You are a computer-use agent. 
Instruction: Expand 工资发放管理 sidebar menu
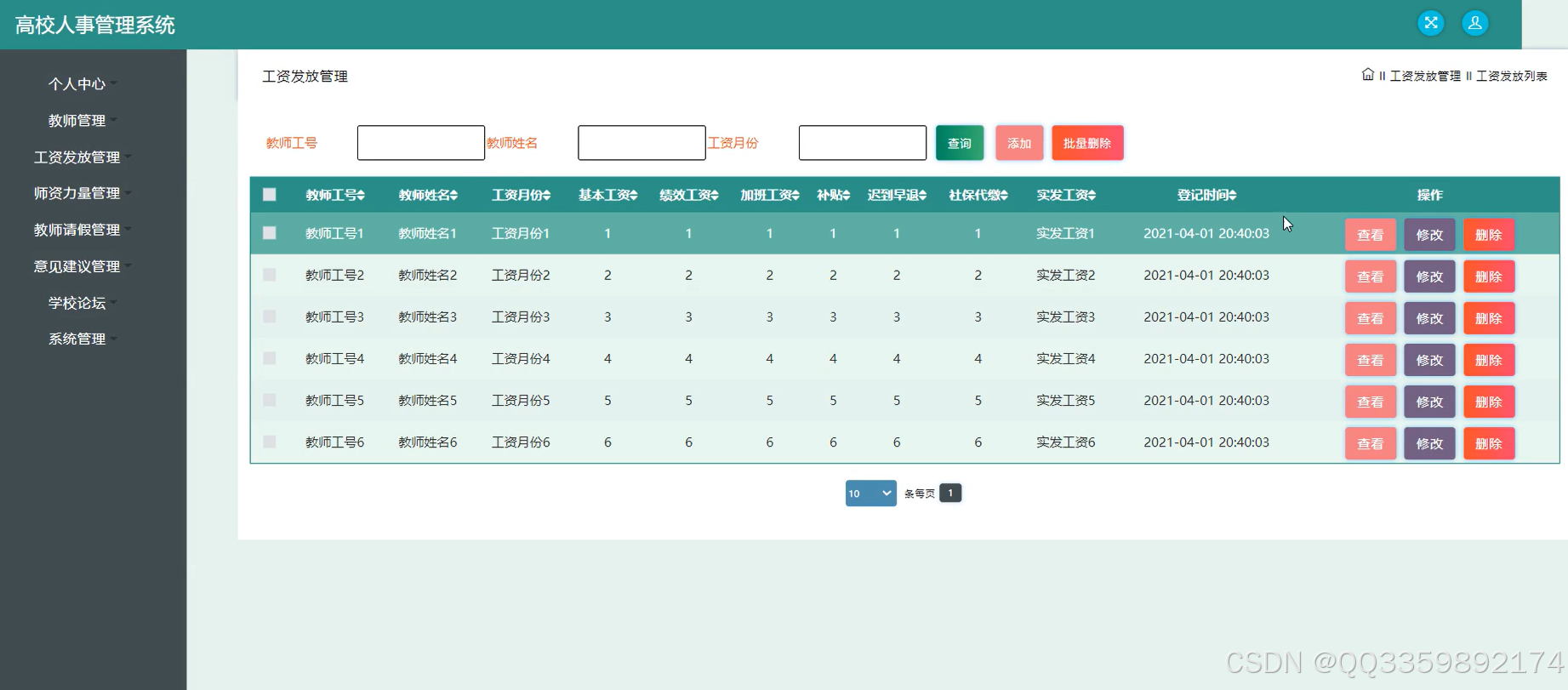pyautogui.click(x=83, y=157)
